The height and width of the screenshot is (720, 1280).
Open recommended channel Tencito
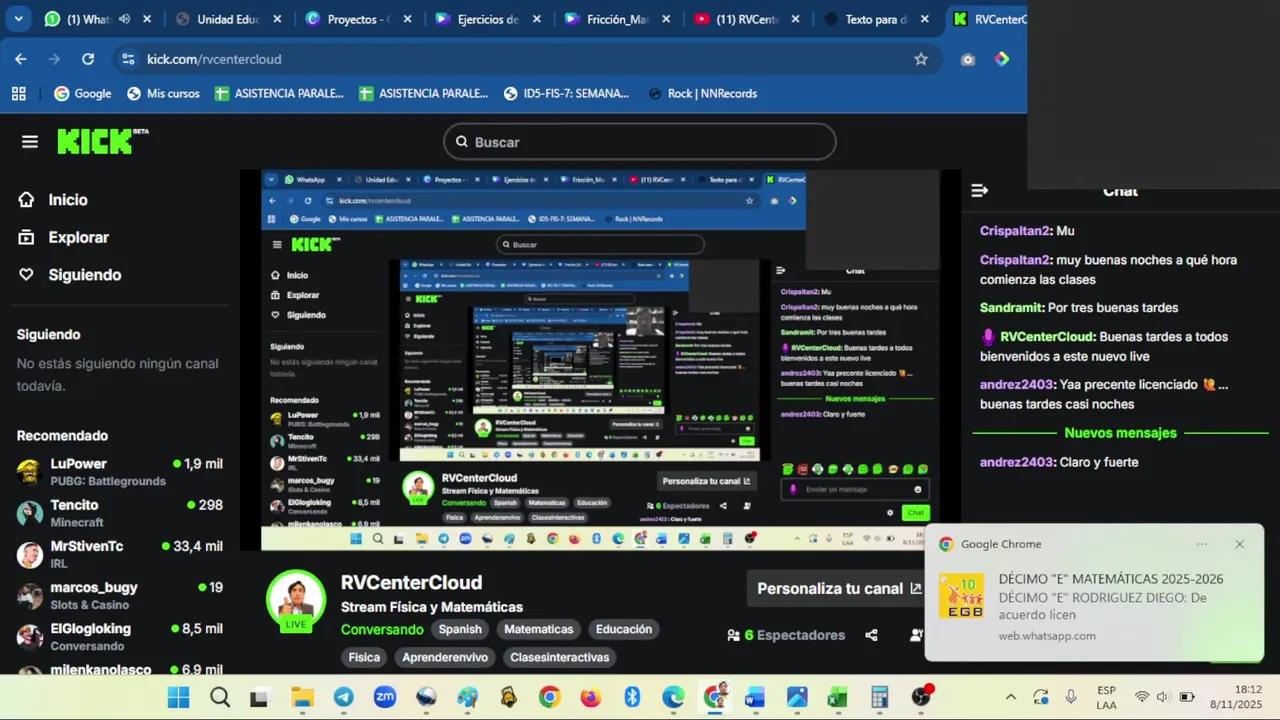point(120,513)
